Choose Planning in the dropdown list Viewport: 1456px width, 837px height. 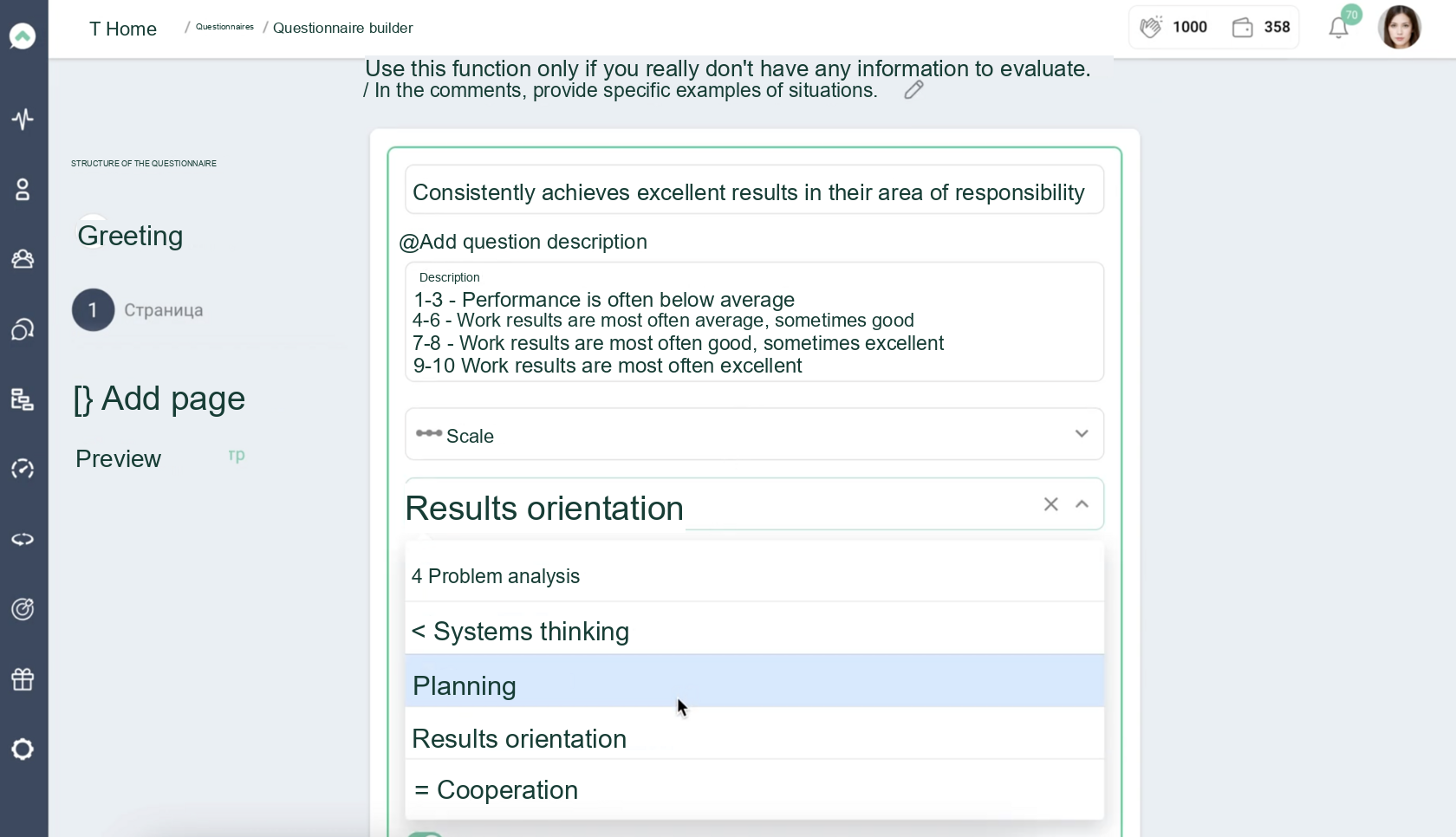[x=754, y=682]
